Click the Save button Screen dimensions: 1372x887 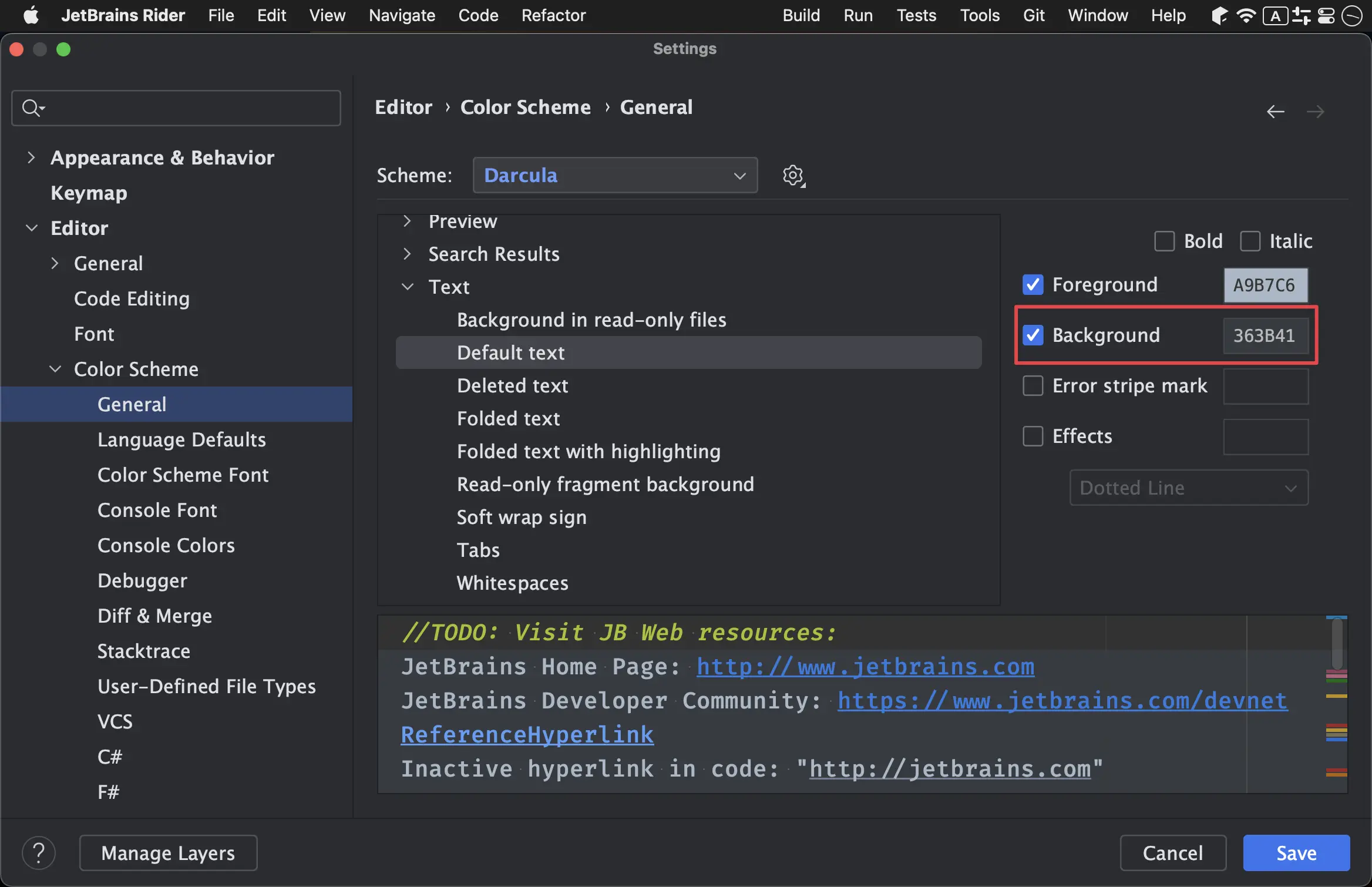click(x=1296, y=852)
